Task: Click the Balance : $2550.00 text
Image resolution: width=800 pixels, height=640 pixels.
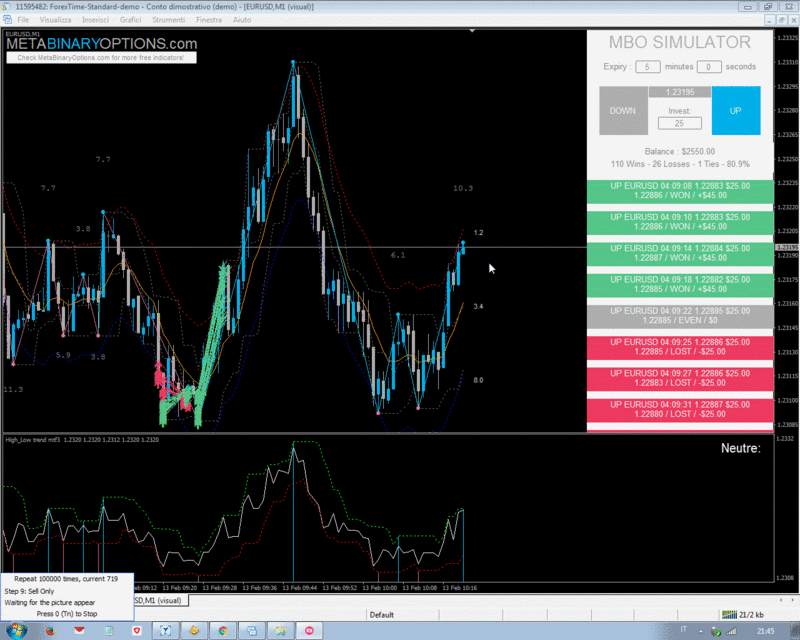Action: click(680, 152)
